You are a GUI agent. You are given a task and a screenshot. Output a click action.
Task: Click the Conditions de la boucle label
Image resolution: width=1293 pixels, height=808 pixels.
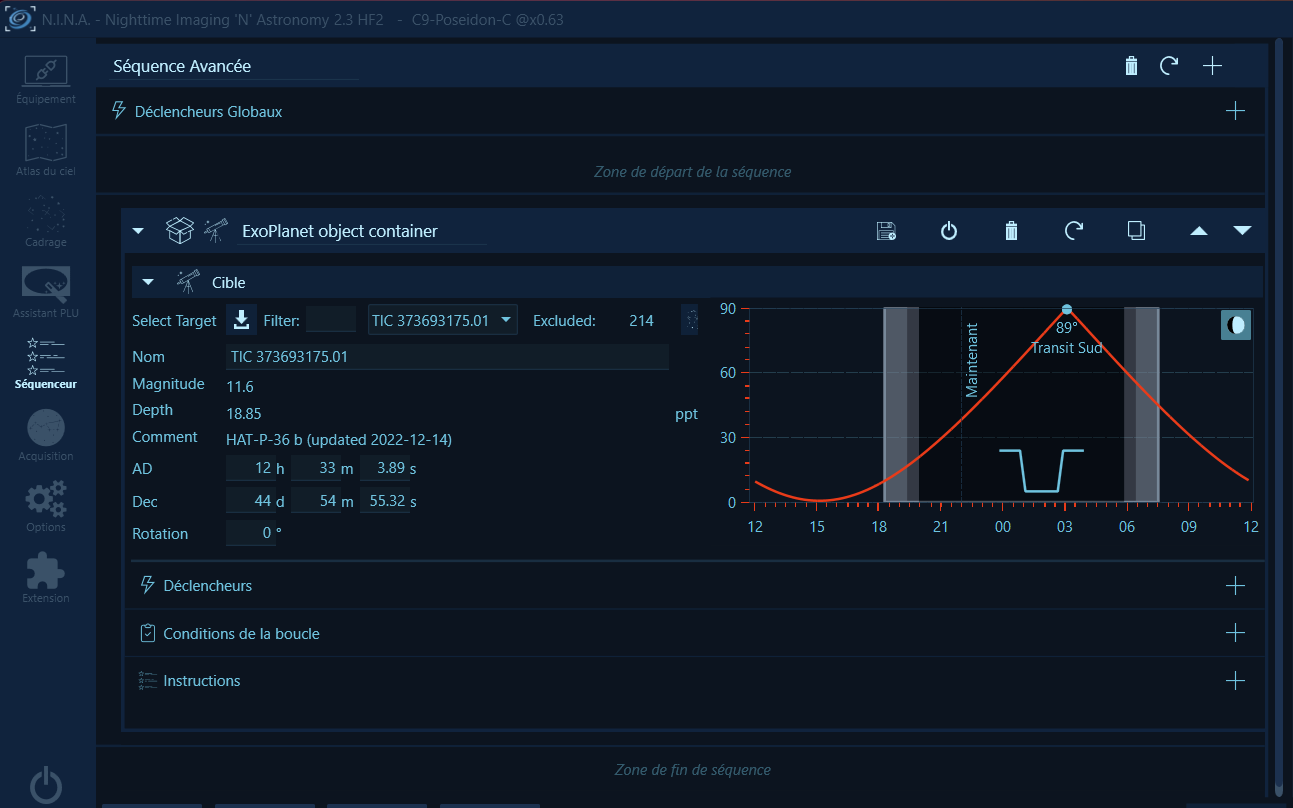click(x=241, y=634)
